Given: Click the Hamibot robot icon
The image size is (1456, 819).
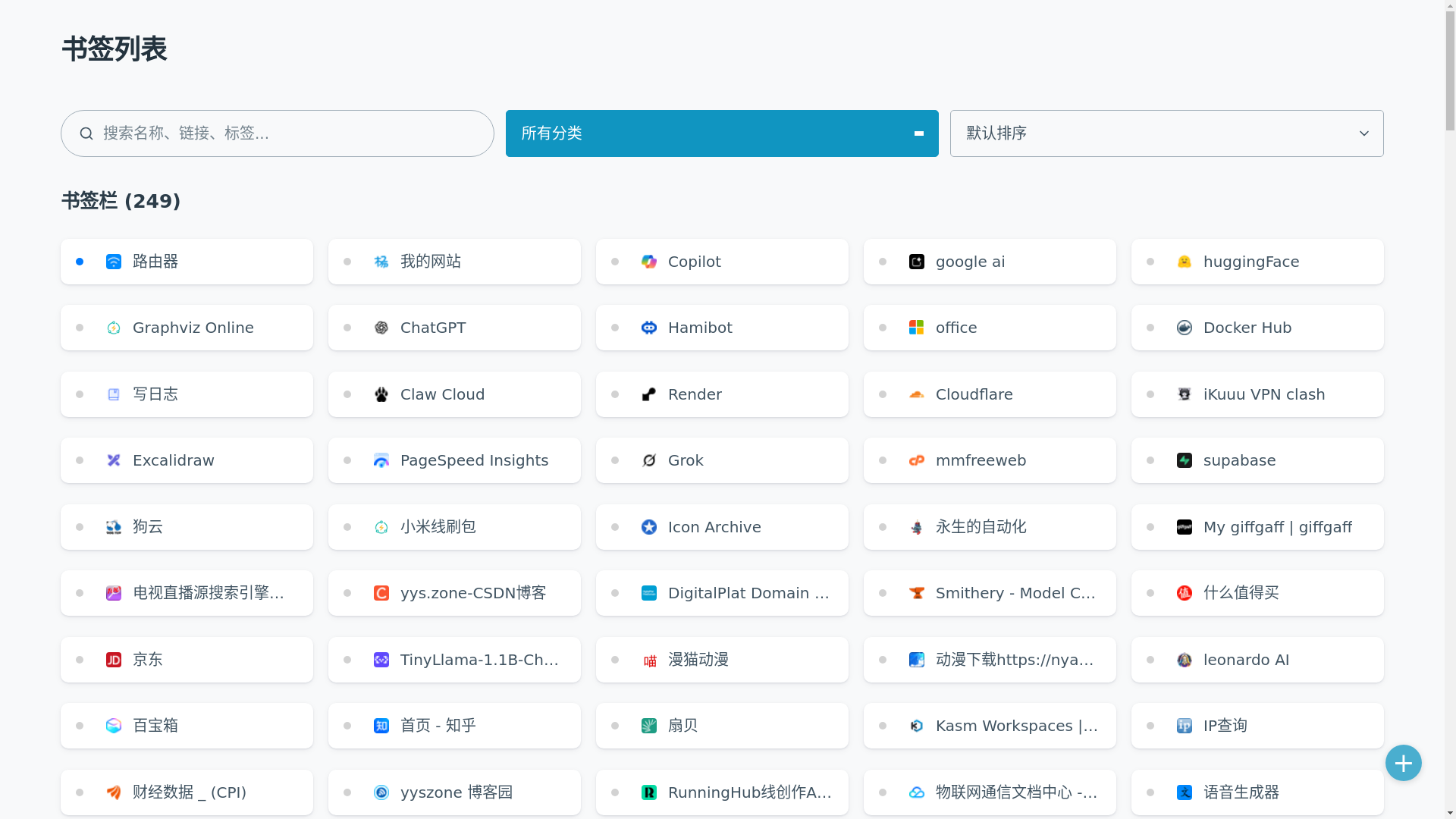Looking at the screenshot, I should click(x=649, y=328).
